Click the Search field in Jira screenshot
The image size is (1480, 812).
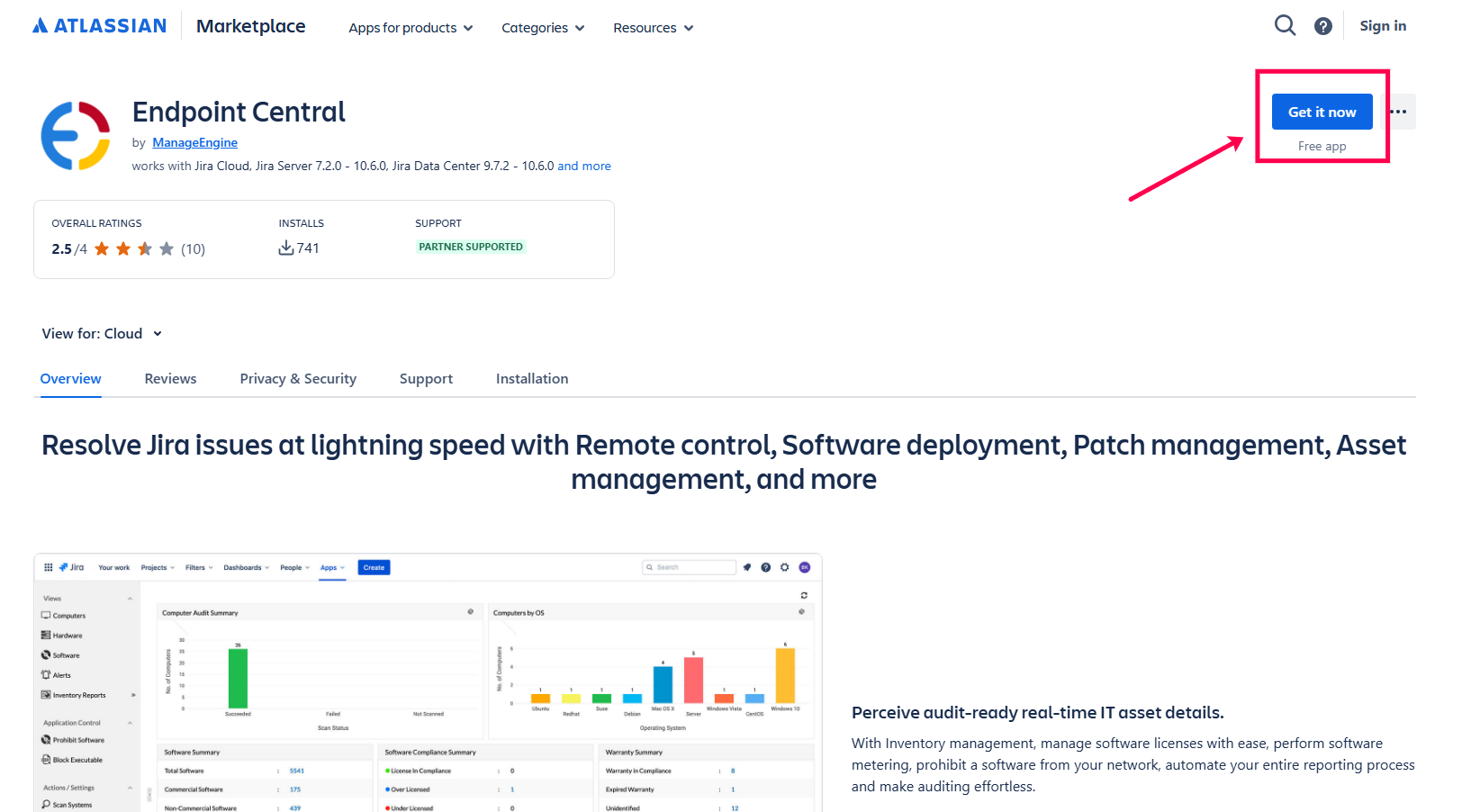689,567
